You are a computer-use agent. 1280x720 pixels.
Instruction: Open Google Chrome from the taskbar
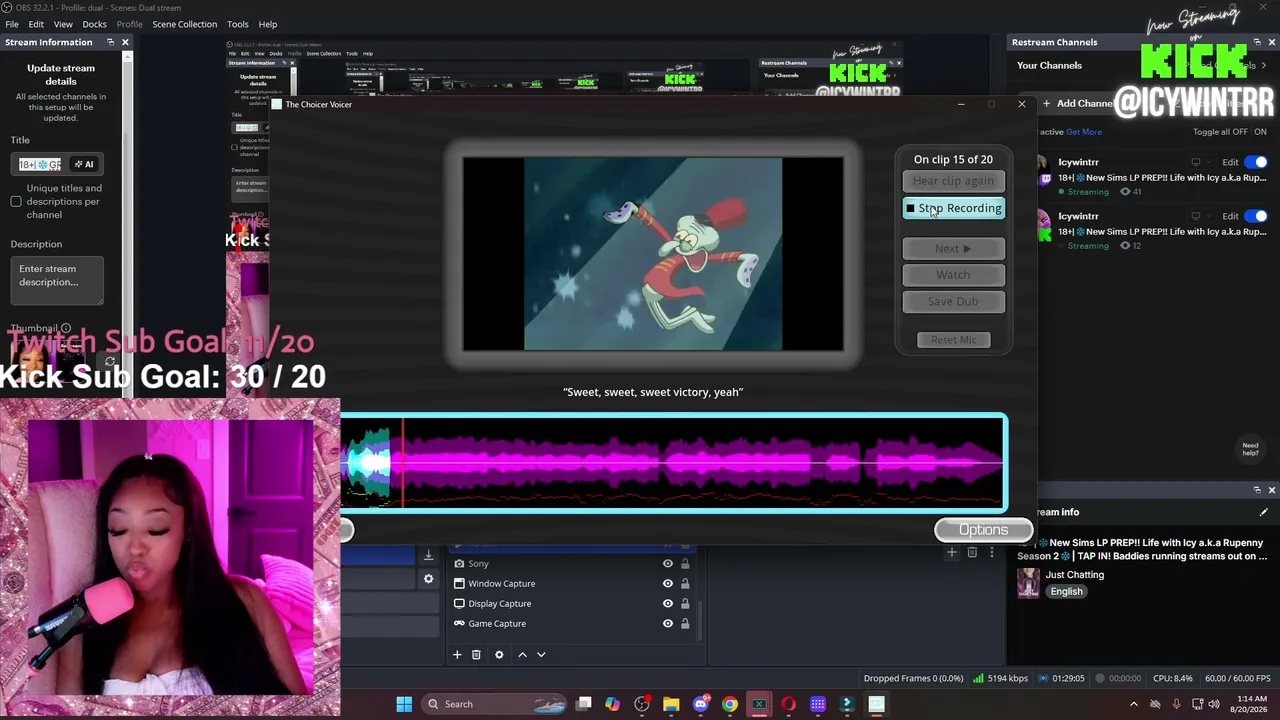[x=730, y=704]
